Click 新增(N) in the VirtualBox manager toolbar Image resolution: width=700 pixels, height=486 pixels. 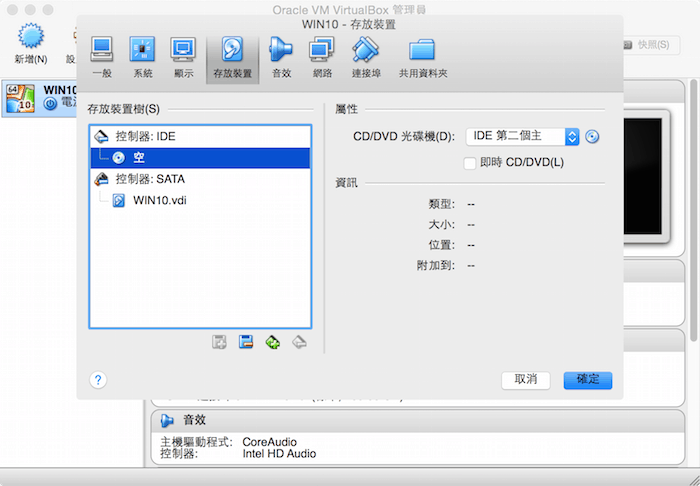[31, 43]
